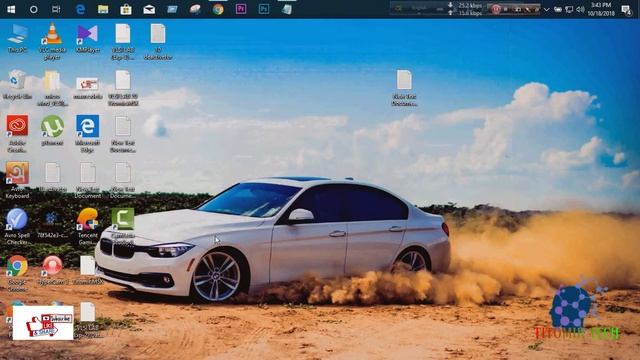Show hidden system tray icons chevron
The image size is (640, 360).
[546, 9]
